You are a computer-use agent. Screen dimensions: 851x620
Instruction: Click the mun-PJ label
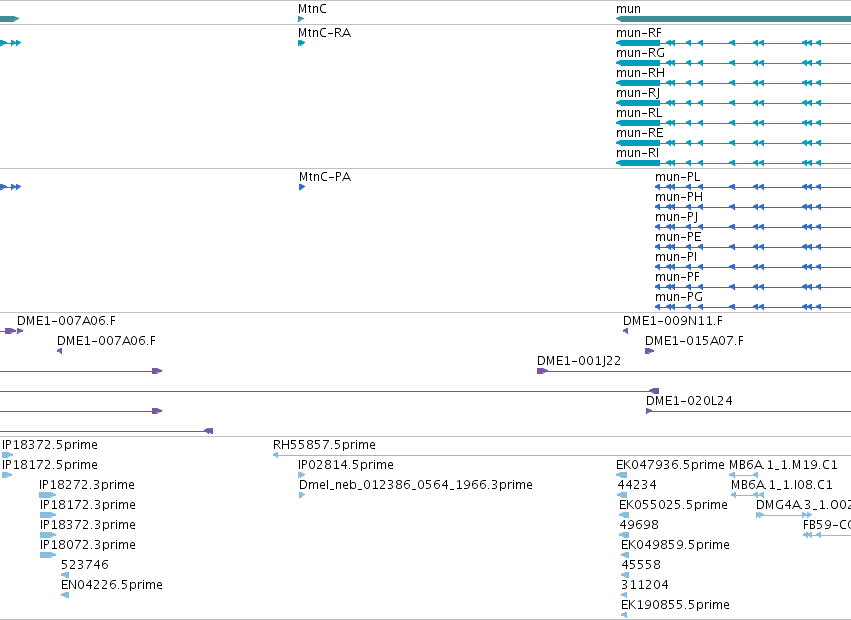click(x=677, y=217)
